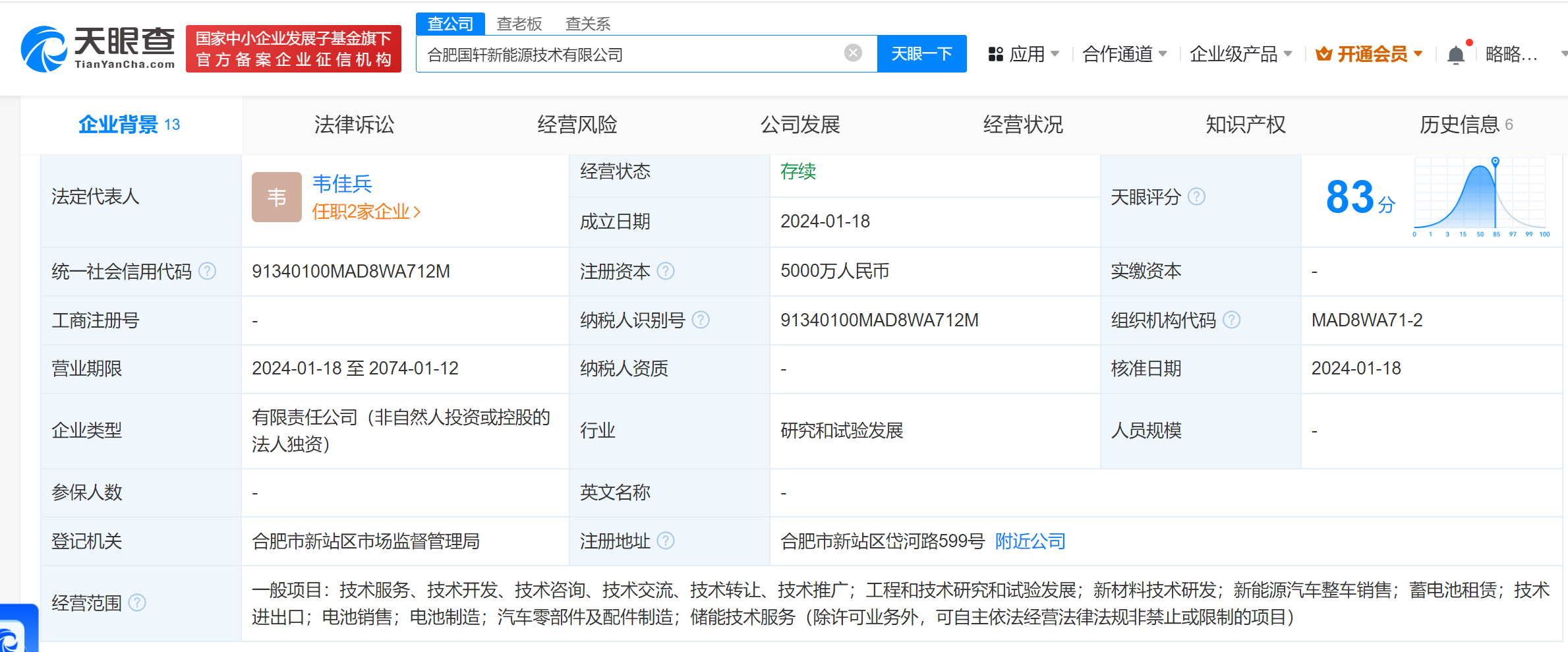The image size is (1568, 652).
Task: Click 成立日期 value 2024-01-18
Action: pyautogui.click(x=825, y=221)
